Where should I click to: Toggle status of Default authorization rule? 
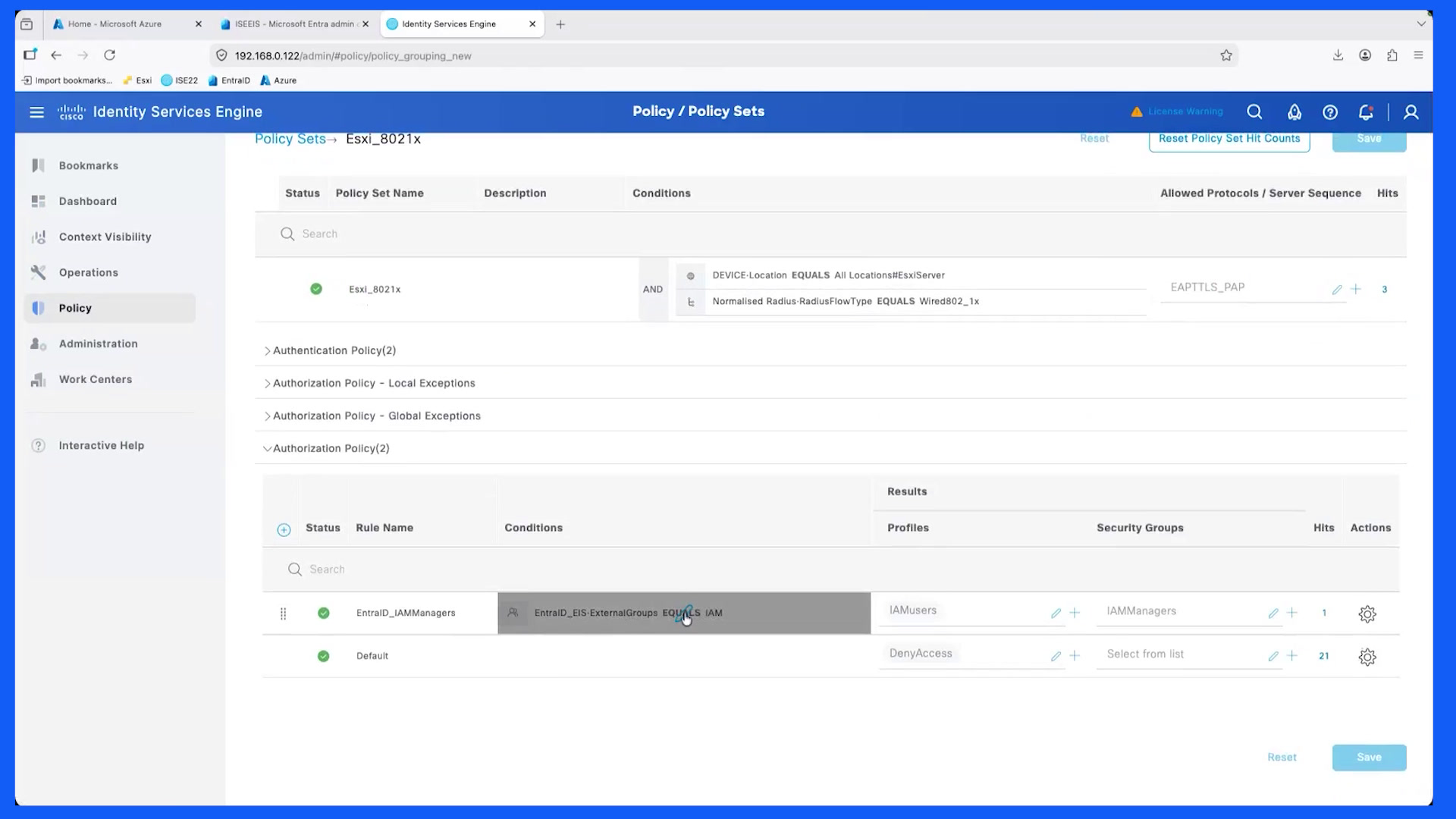pyautogui.click(x=324, y=656)
